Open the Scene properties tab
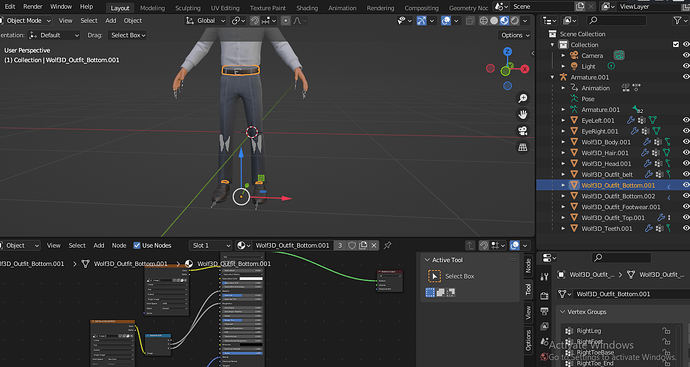 point(544,341)
